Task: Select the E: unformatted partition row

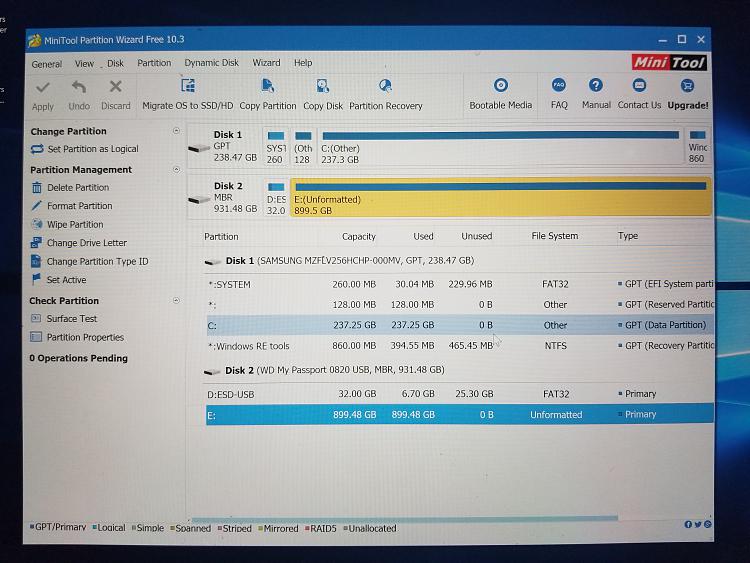Action: click(460, 415)
